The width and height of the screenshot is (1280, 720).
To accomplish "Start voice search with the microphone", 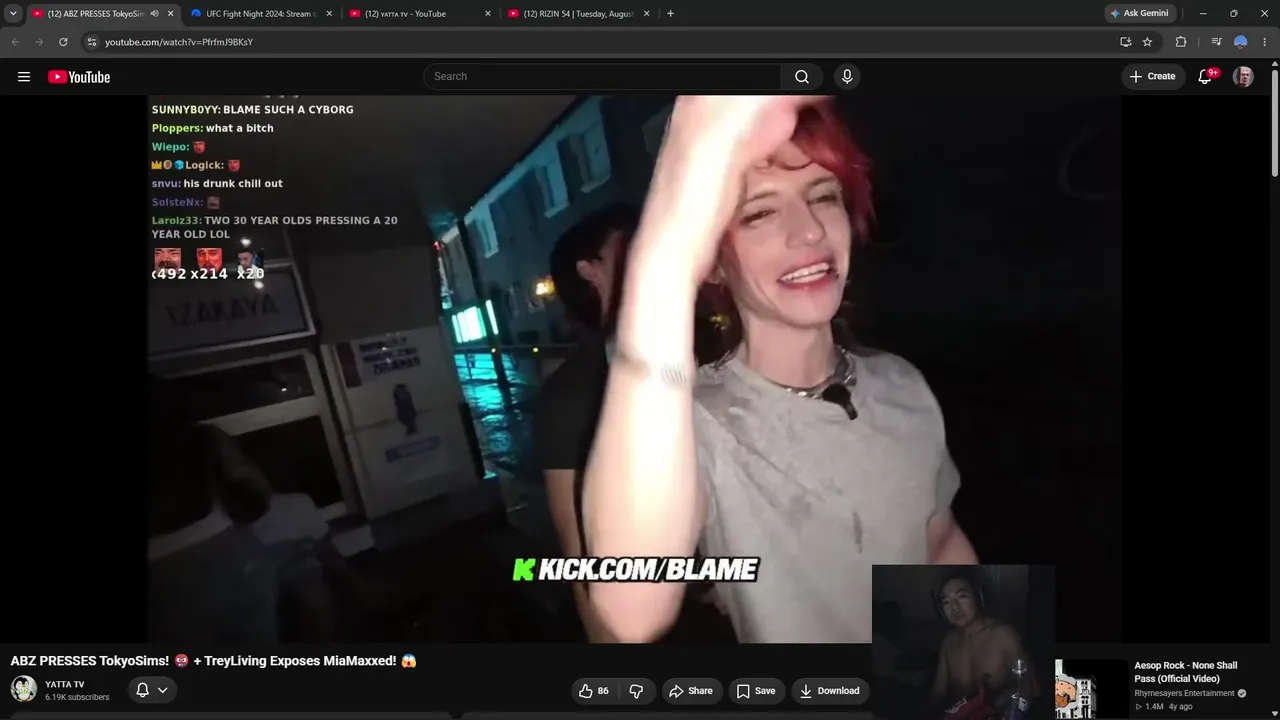I will click(847, 77).
